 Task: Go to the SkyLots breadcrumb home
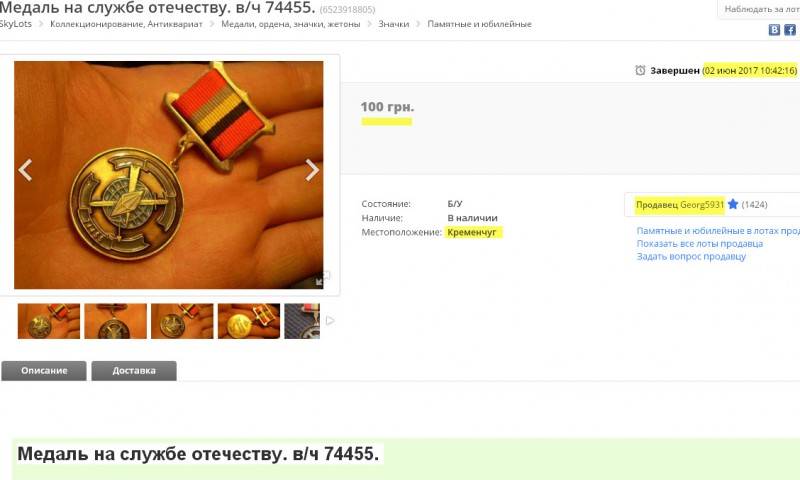[x=15, y=24]
